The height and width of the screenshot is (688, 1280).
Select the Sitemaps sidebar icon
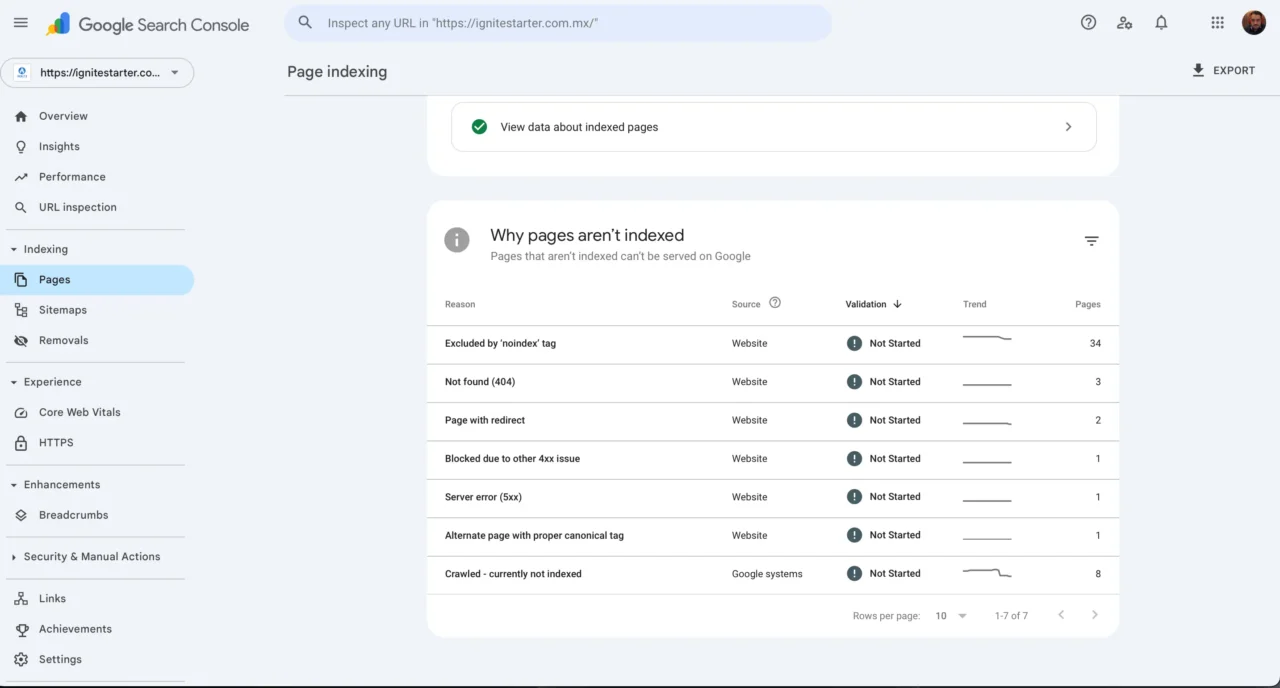click(22, 309)
